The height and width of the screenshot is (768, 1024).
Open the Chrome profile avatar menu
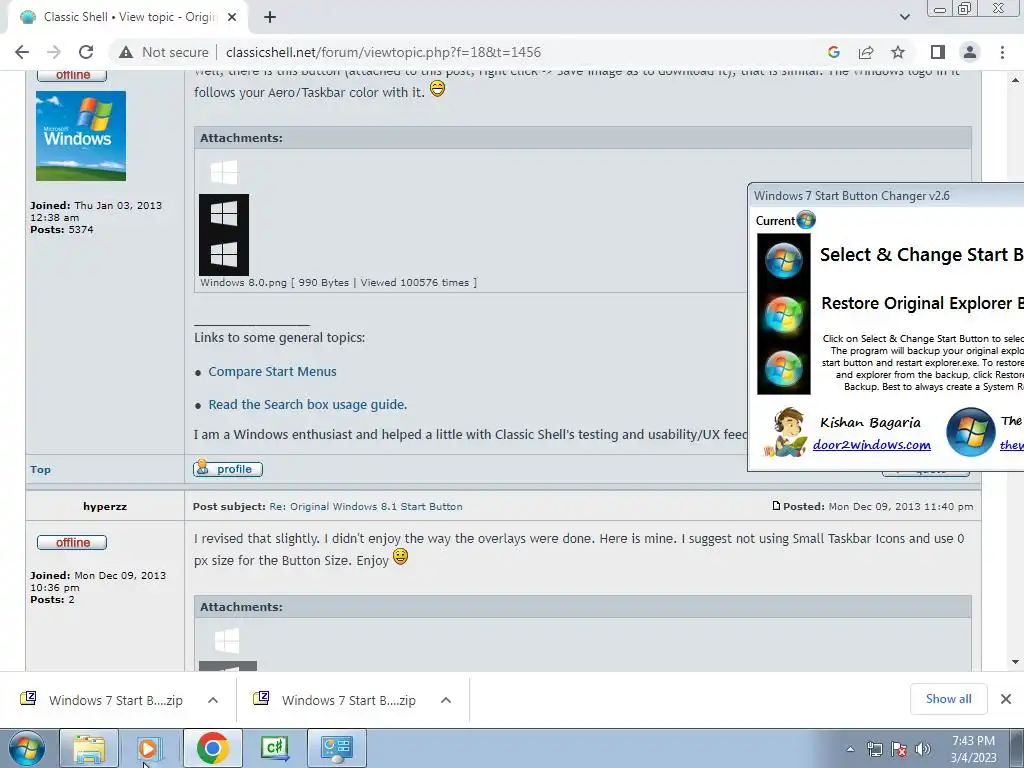click(970, 52)
